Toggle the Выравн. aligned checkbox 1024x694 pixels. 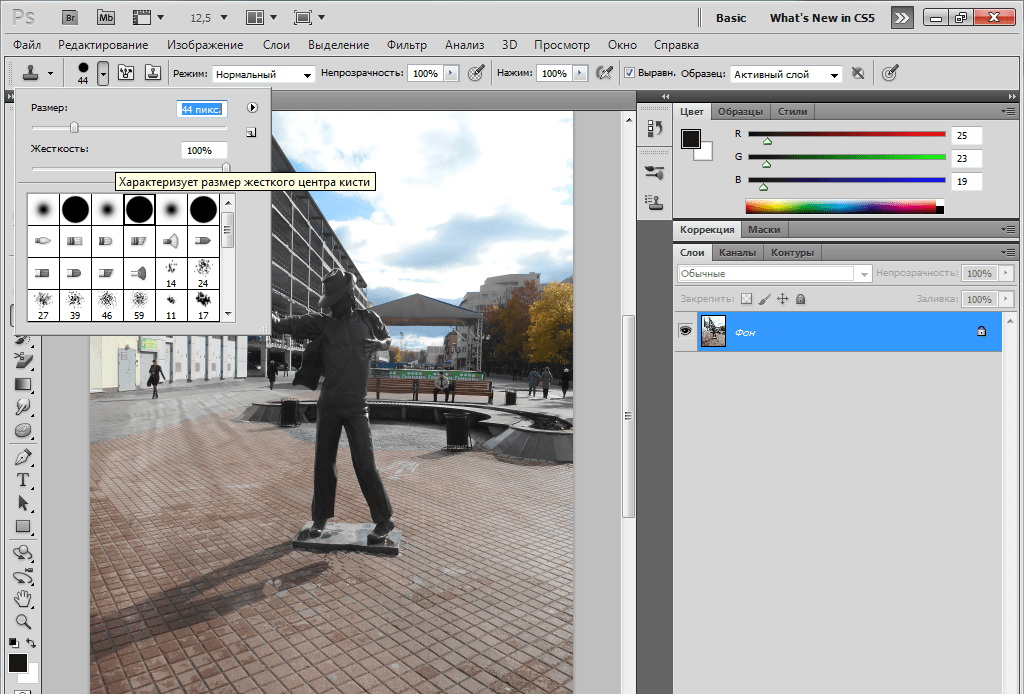(x=629, y=73)
